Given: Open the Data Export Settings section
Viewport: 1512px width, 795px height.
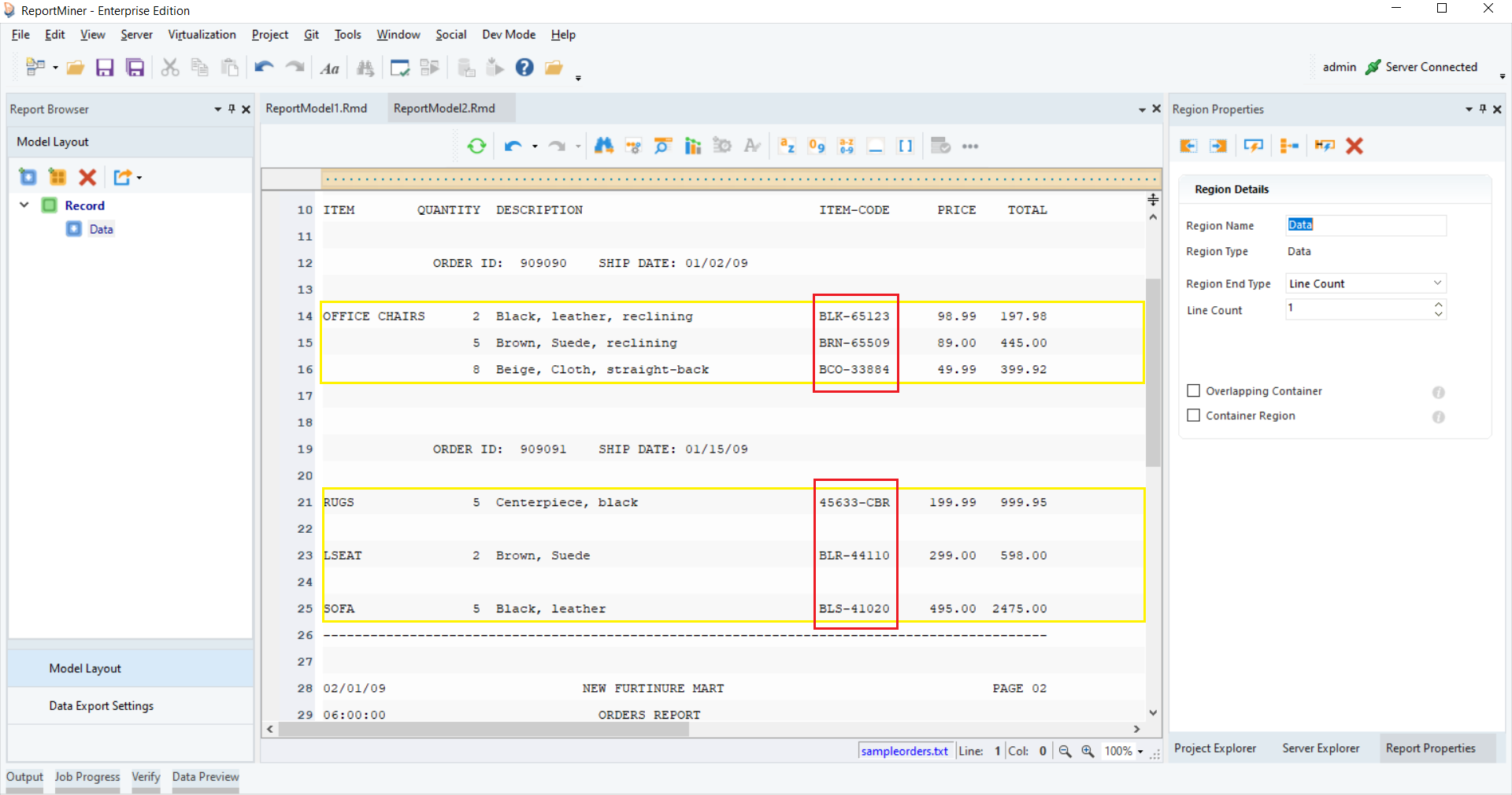Looking at the screenshot, I should 102,706.
